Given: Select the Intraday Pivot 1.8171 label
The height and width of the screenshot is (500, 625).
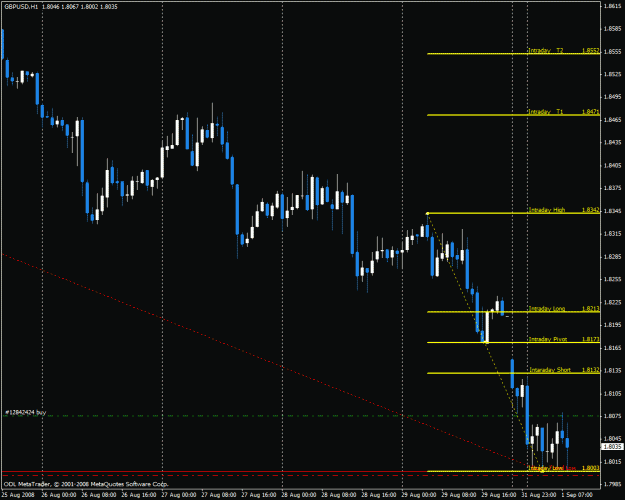Looking at the screenshot, I should pos(564,339).
